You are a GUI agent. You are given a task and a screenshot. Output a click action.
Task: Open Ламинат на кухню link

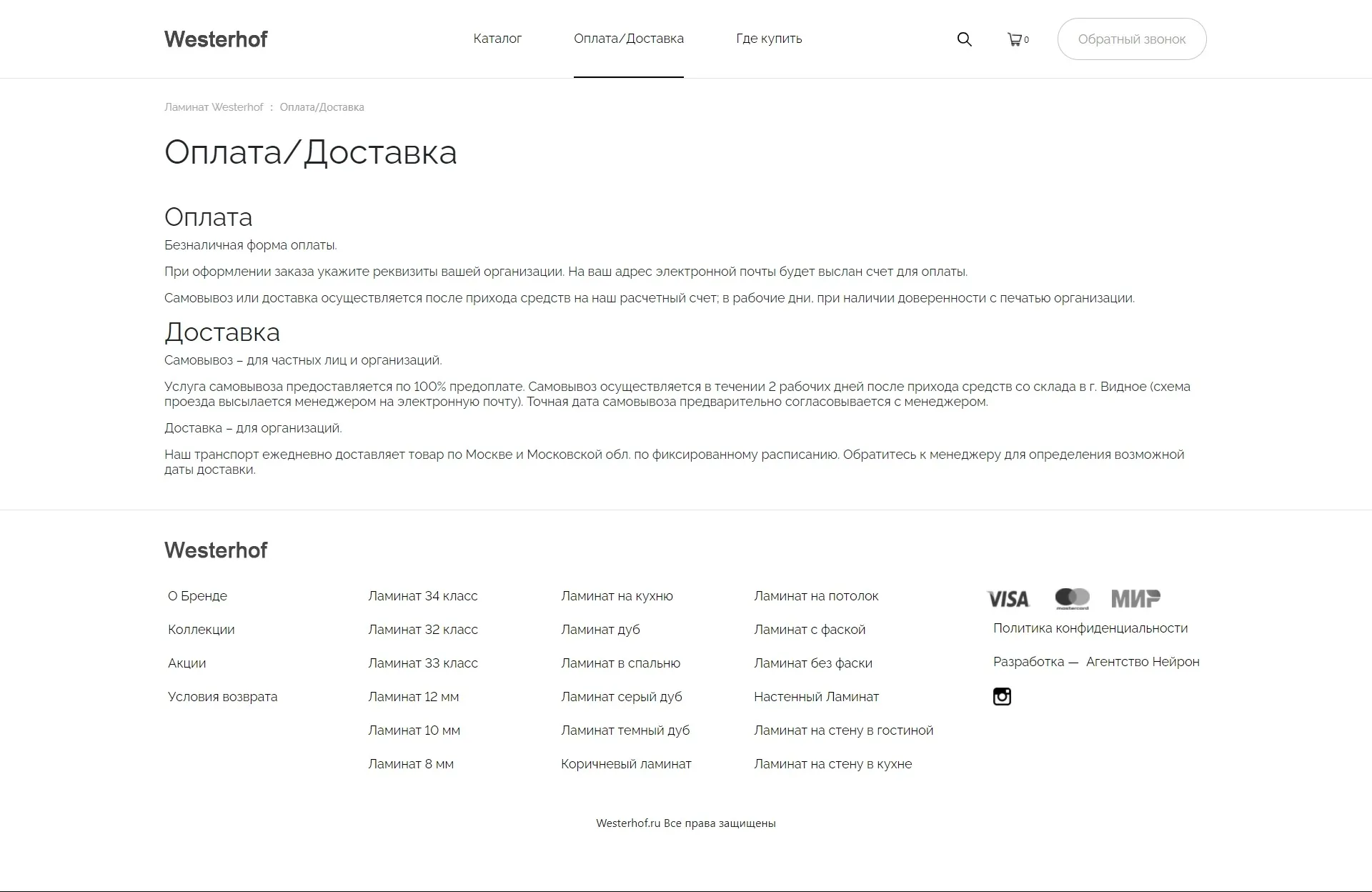point(617,596)
